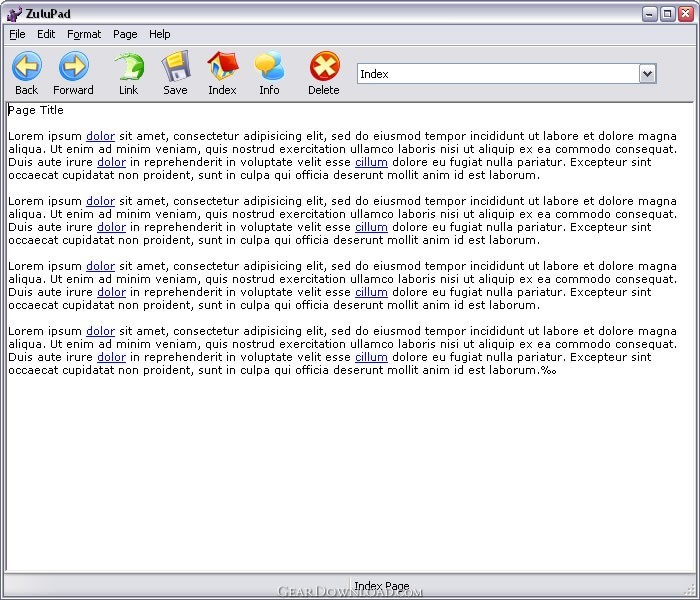Image resolution: width=700 pixels, height=600 pixels.
Task: Follow the cillum link in the third paragraph
Action: (x=371, y=292)
